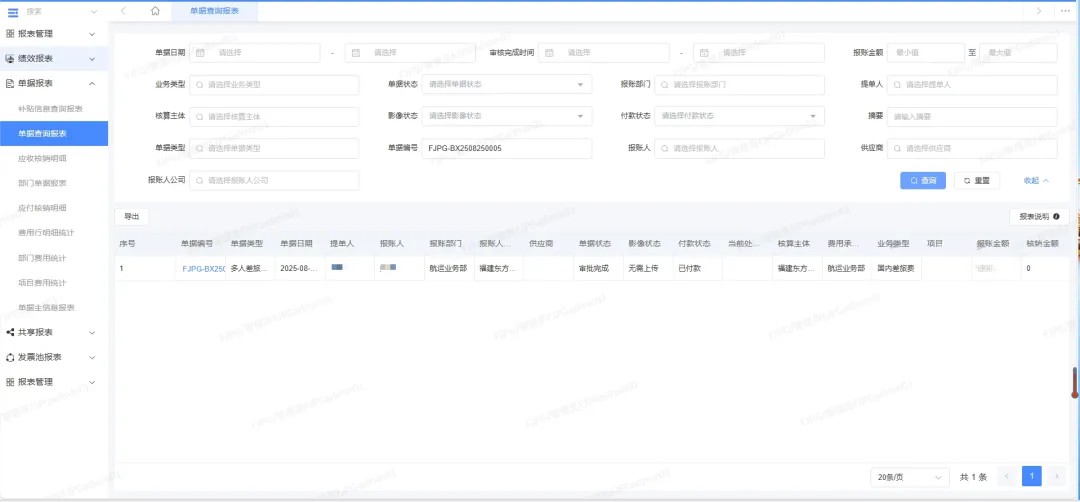Click the right arrow tab navigation icon

click(x=1039, y=10)
